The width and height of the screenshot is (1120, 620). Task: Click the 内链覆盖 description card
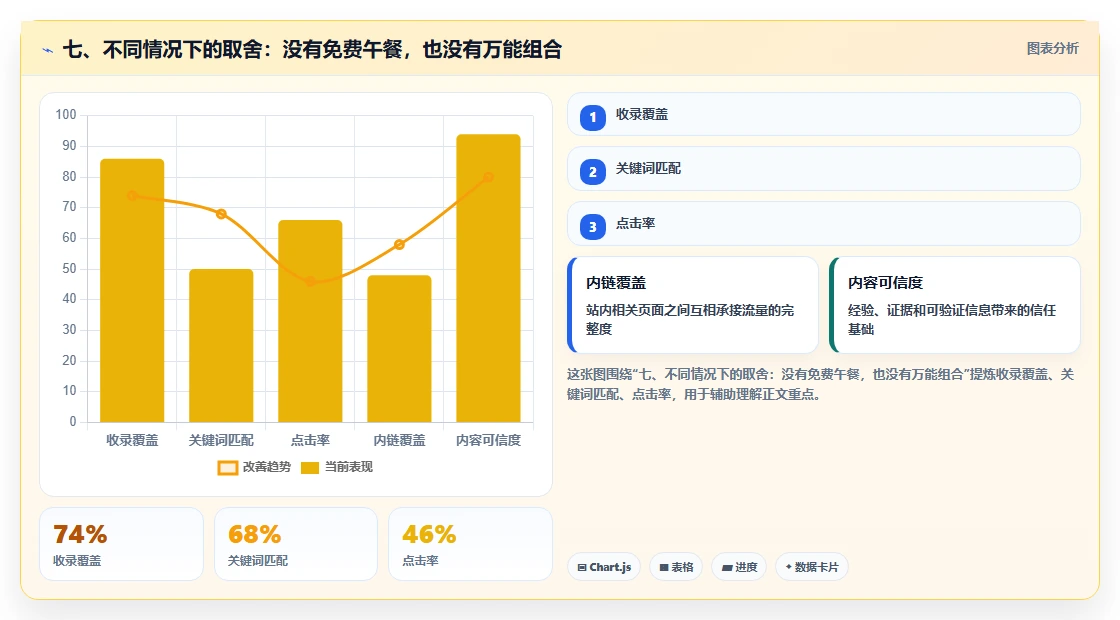pos(693,305)
